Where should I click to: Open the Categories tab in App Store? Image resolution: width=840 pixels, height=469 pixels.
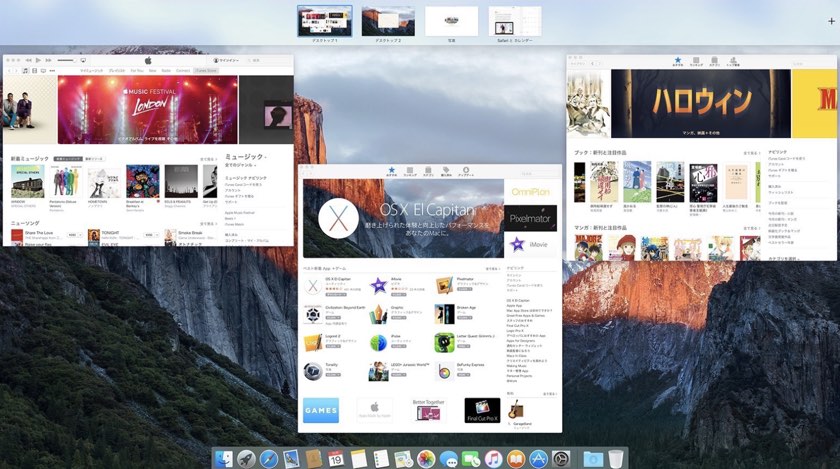tap(428, 172)
